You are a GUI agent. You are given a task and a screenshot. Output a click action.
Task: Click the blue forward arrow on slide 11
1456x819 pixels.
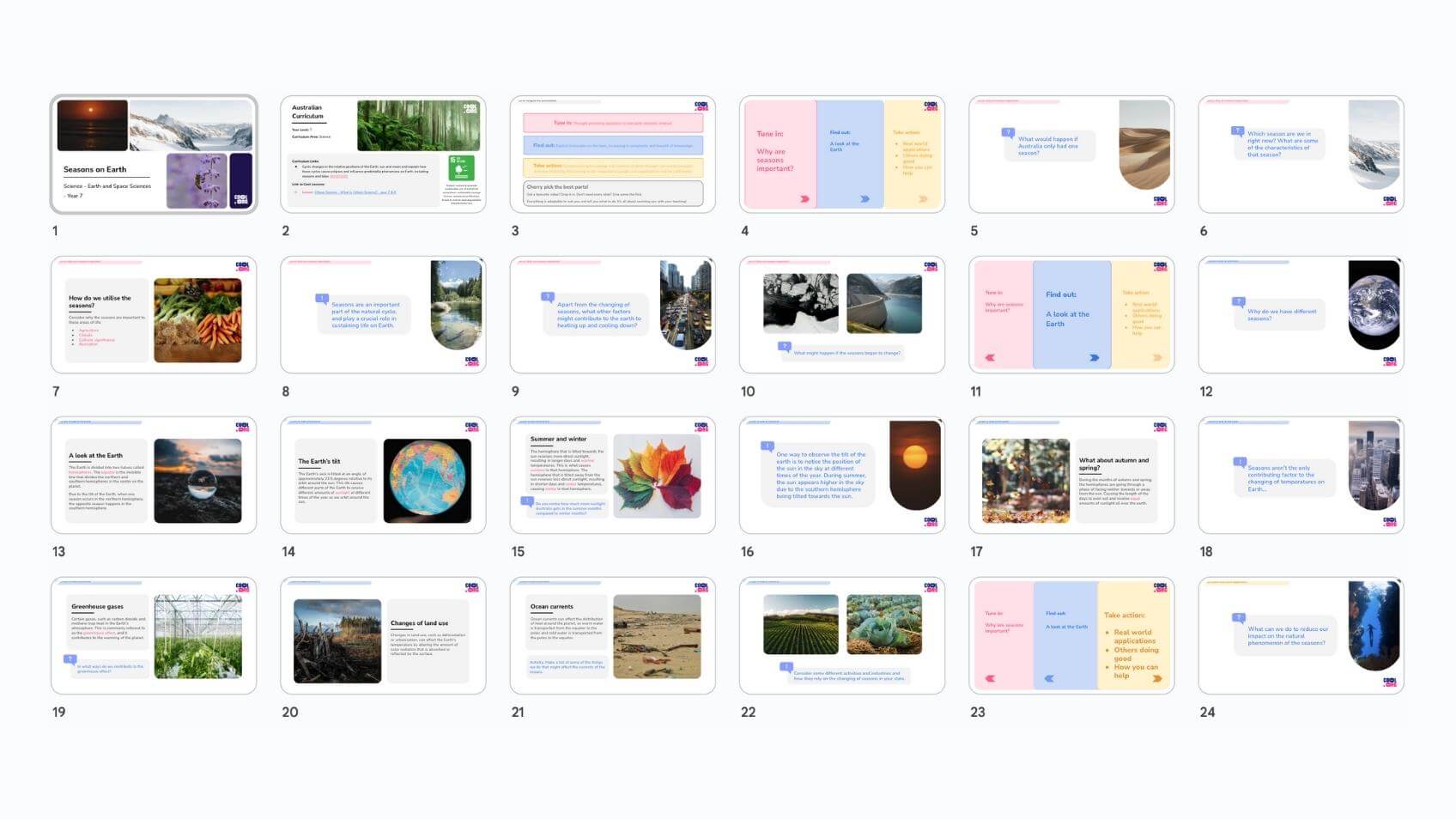(1094, 358)
